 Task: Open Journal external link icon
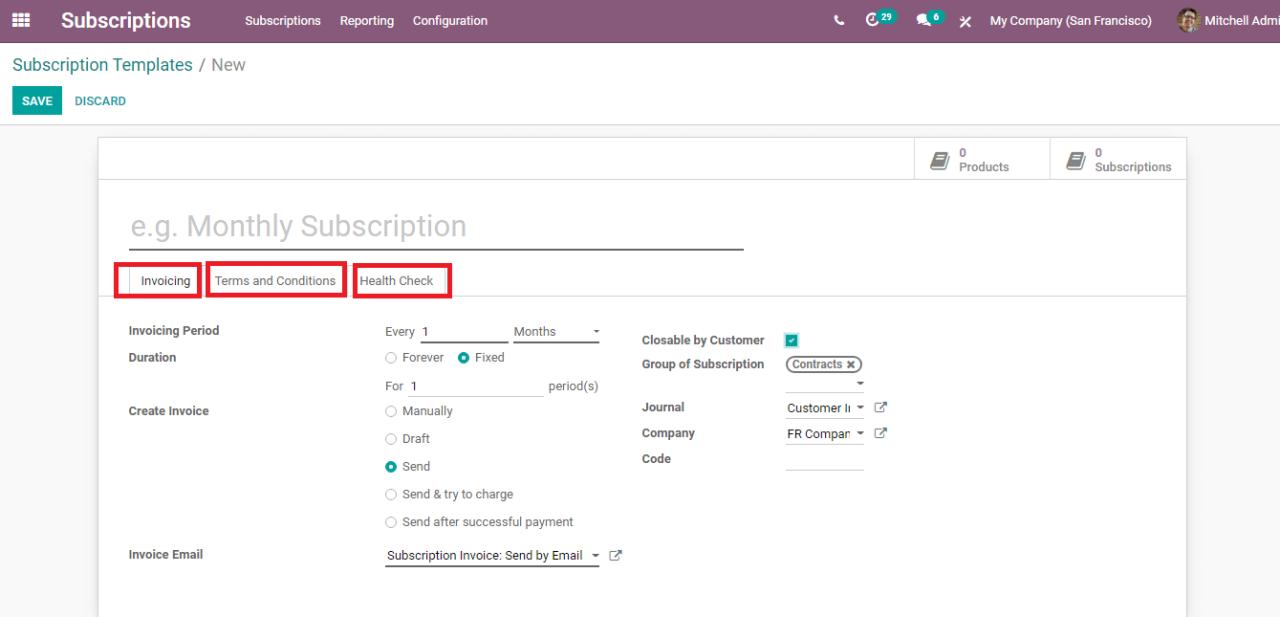pyautogui.click(x=881, y=407)
